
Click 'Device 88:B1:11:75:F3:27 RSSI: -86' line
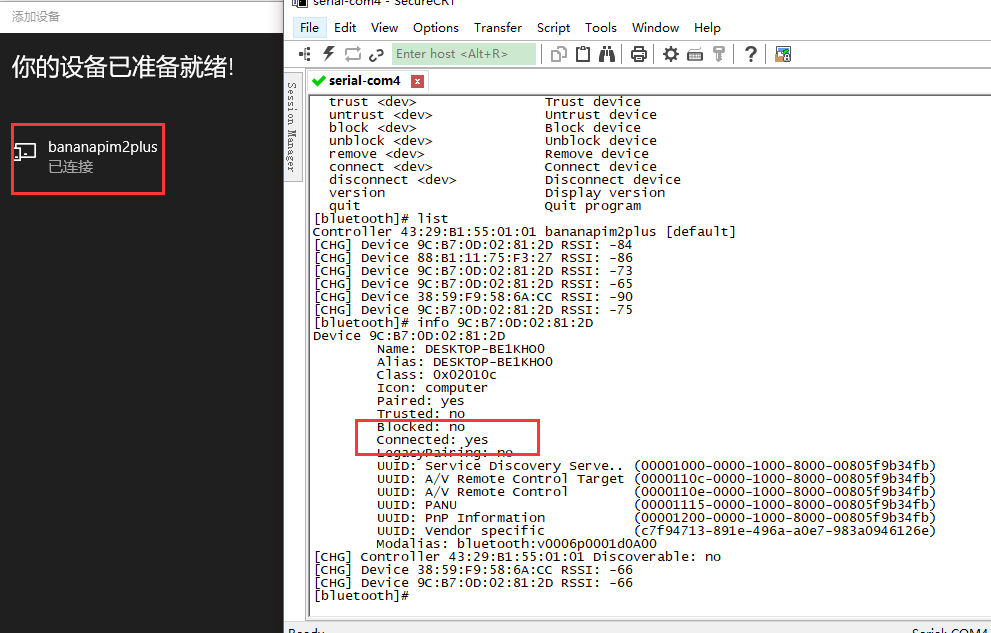click(x=473, y=258)
